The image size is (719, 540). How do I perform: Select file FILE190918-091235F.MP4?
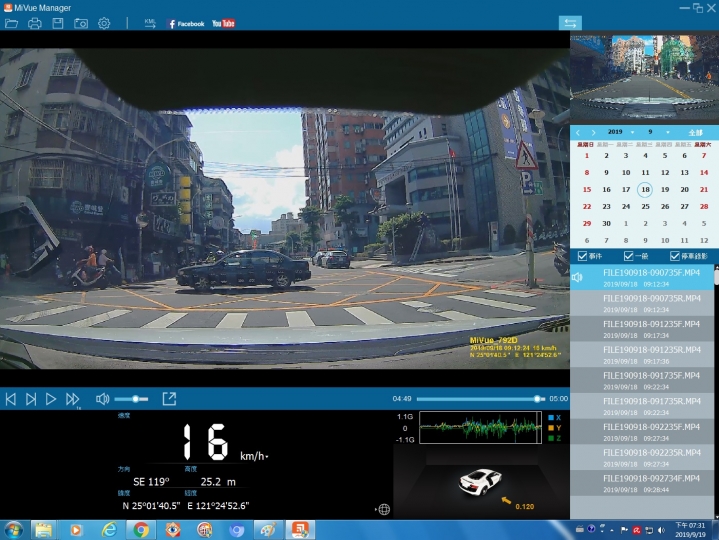click(642, 329)
